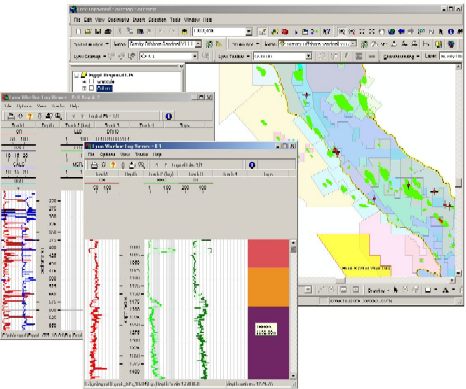The height and width of the screenshot is (389, 466).
Task: Click the blue info icon in back log viewer
Action: tap(169, 116)
